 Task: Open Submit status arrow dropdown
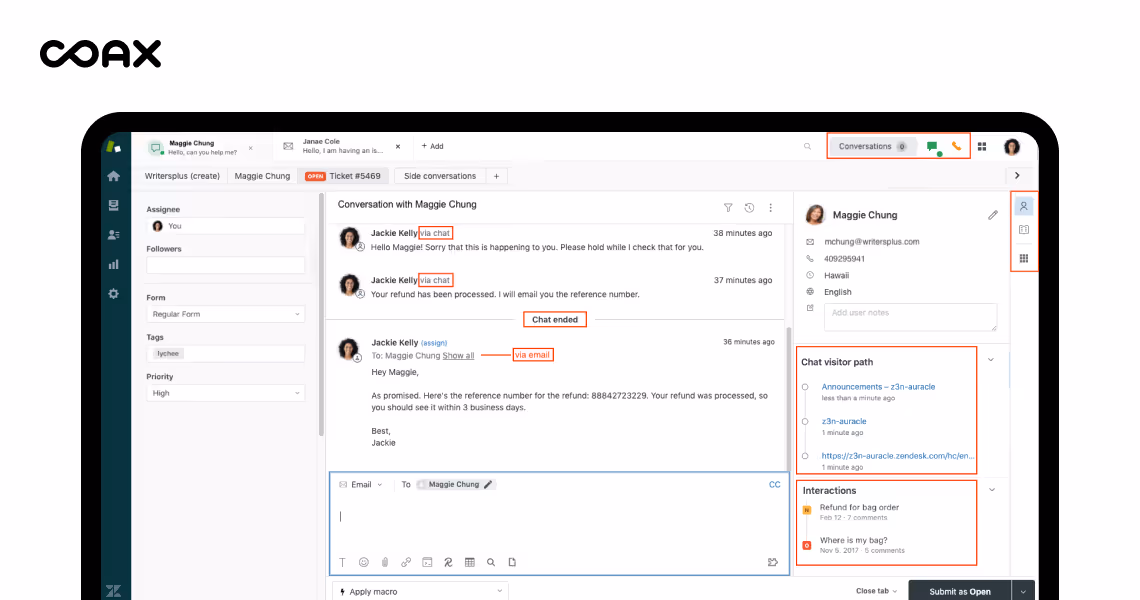[x=1023, y=591]
